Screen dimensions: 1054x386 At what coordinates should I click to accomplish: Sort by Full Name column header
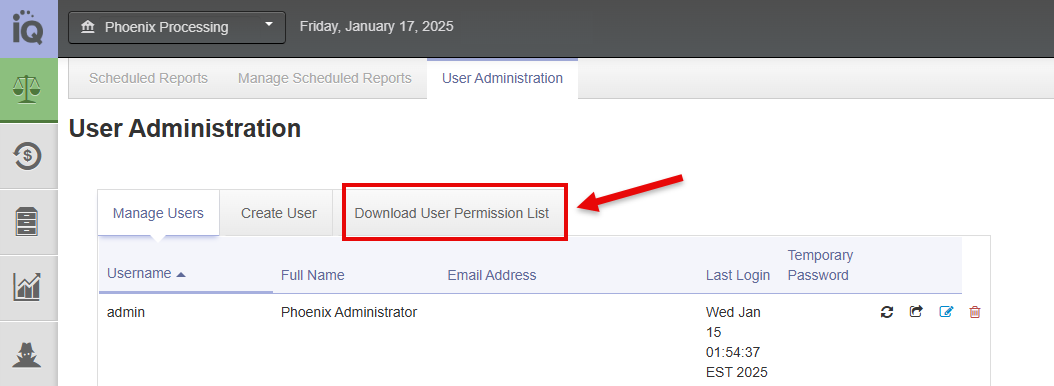click(x=313, y=275)
